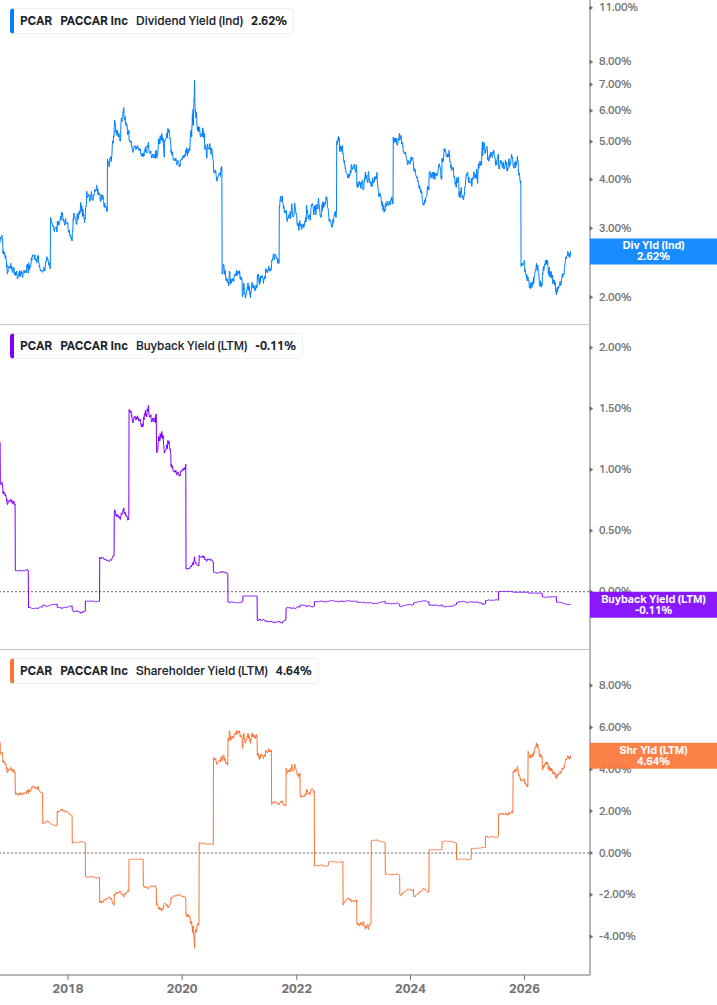Viewport: 717px width, 1005px height.
Task: Click the orange Shr Yld (LTM) 4.64% axis tag
Action: (x=653, y=756)
